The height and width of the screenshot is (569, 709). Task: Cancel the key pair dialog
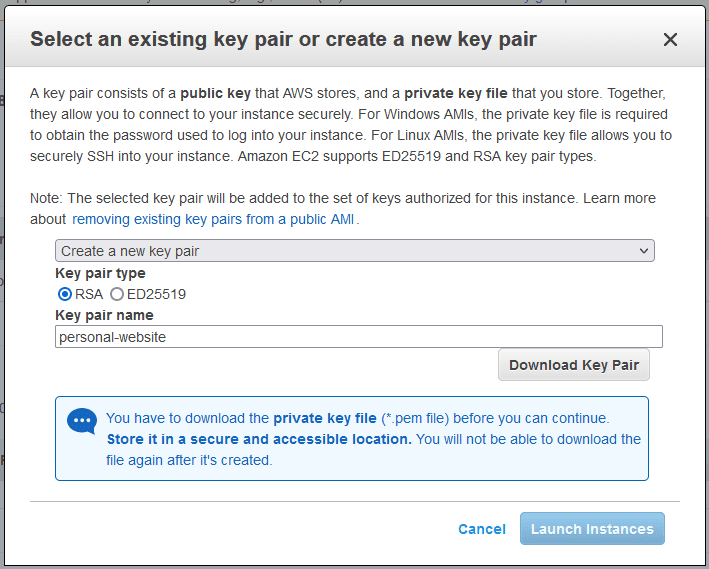pyautogui.click(x=482, y=529)
